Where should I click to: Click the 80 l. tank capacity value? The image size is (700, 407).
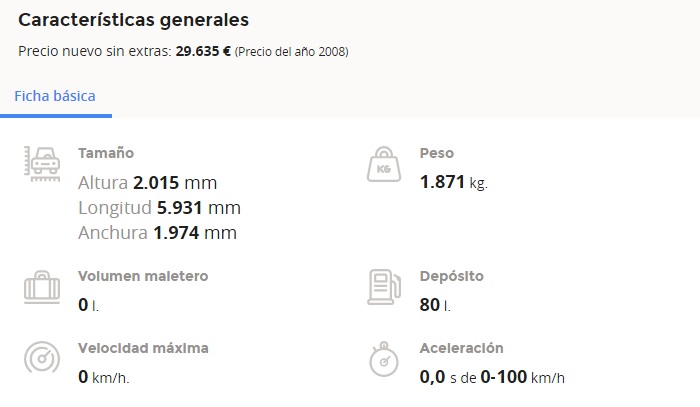tap(435, 305)
